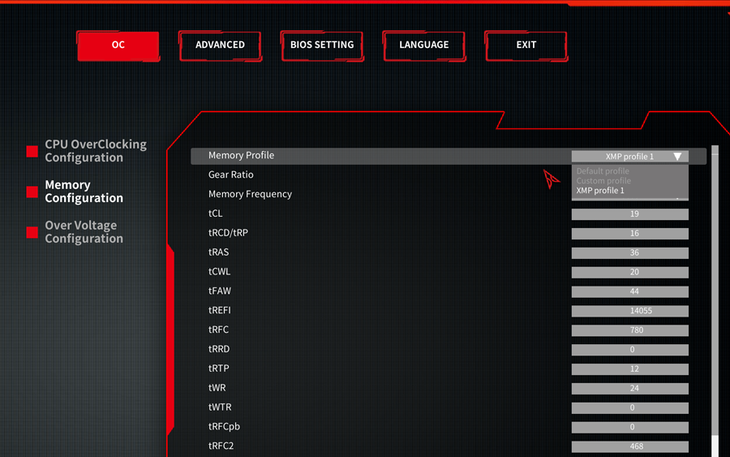The width and height of the screenshot is (730, 457).
Task: Click the tCL value field
Action: (630, 214)
